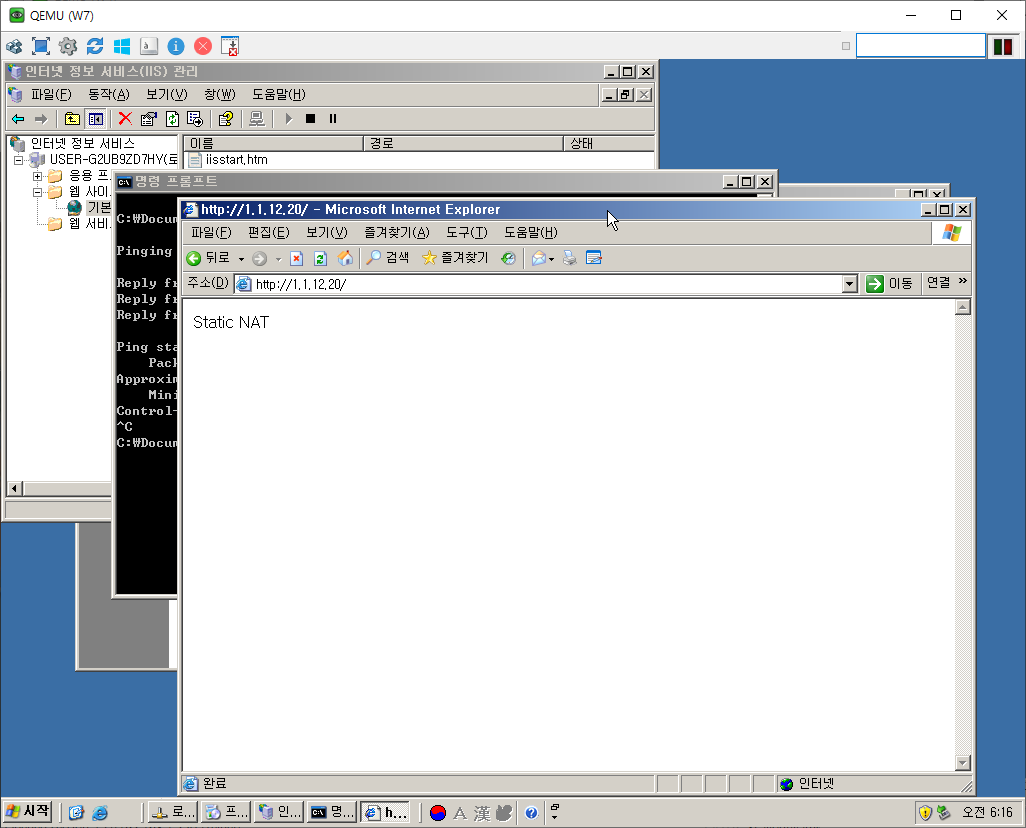Click the Refresh page icon in IIS toolbar
1026x828 pixels.
tap(172, 118)
